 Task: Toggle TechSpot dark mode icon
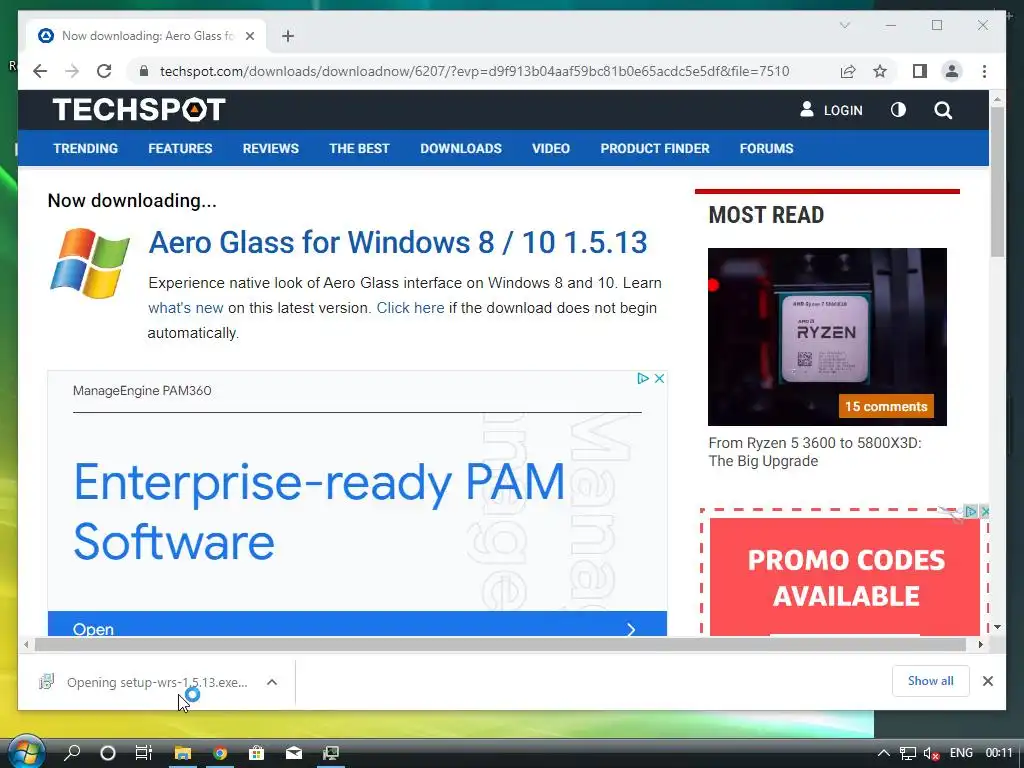pyautogui.click(x=899, y=110)
